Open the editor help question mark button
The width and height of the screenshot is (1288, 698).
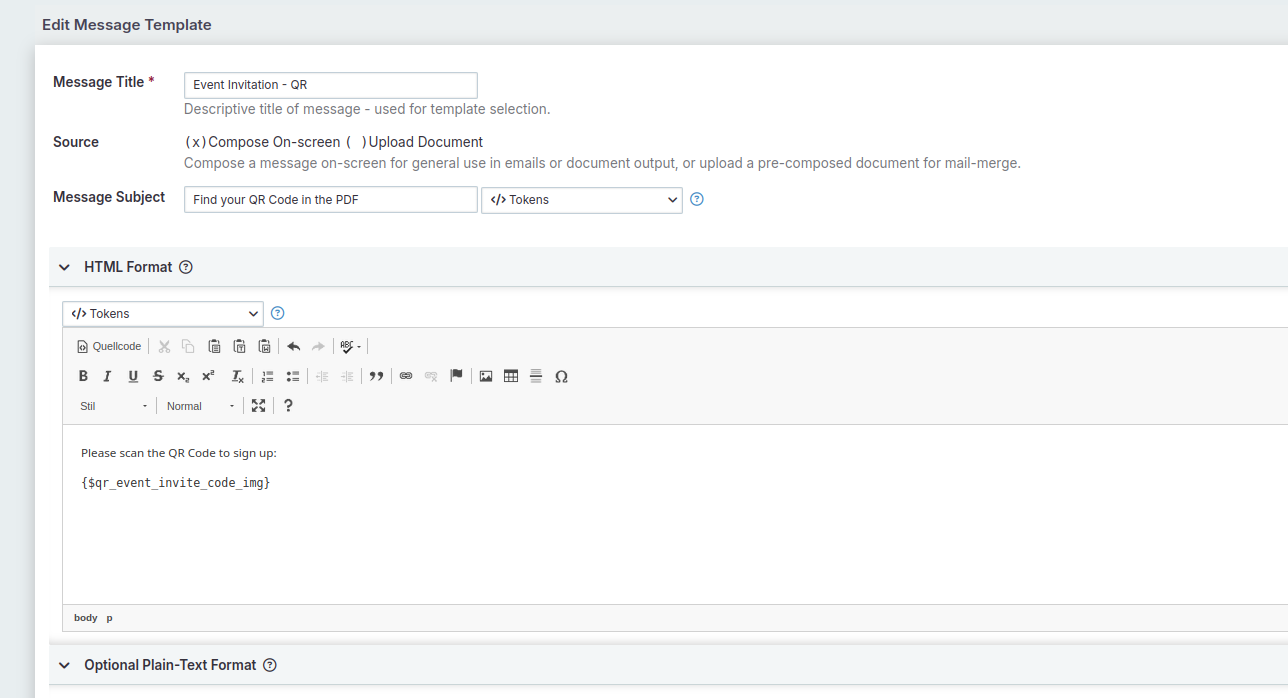pyautogui.click(x=288, y=405)
